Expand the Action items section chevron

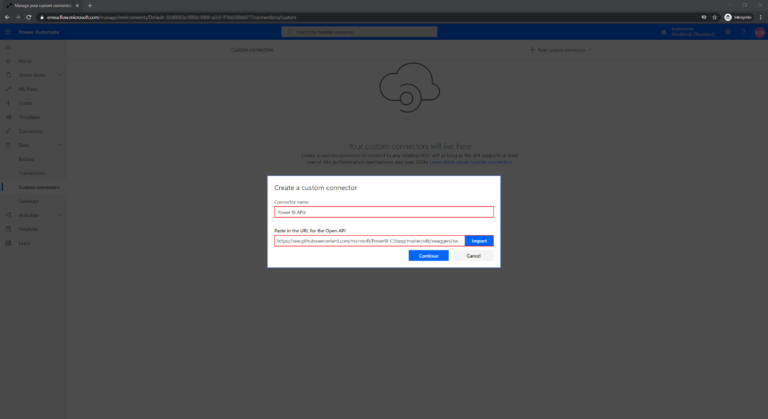[x=60, y=76]
